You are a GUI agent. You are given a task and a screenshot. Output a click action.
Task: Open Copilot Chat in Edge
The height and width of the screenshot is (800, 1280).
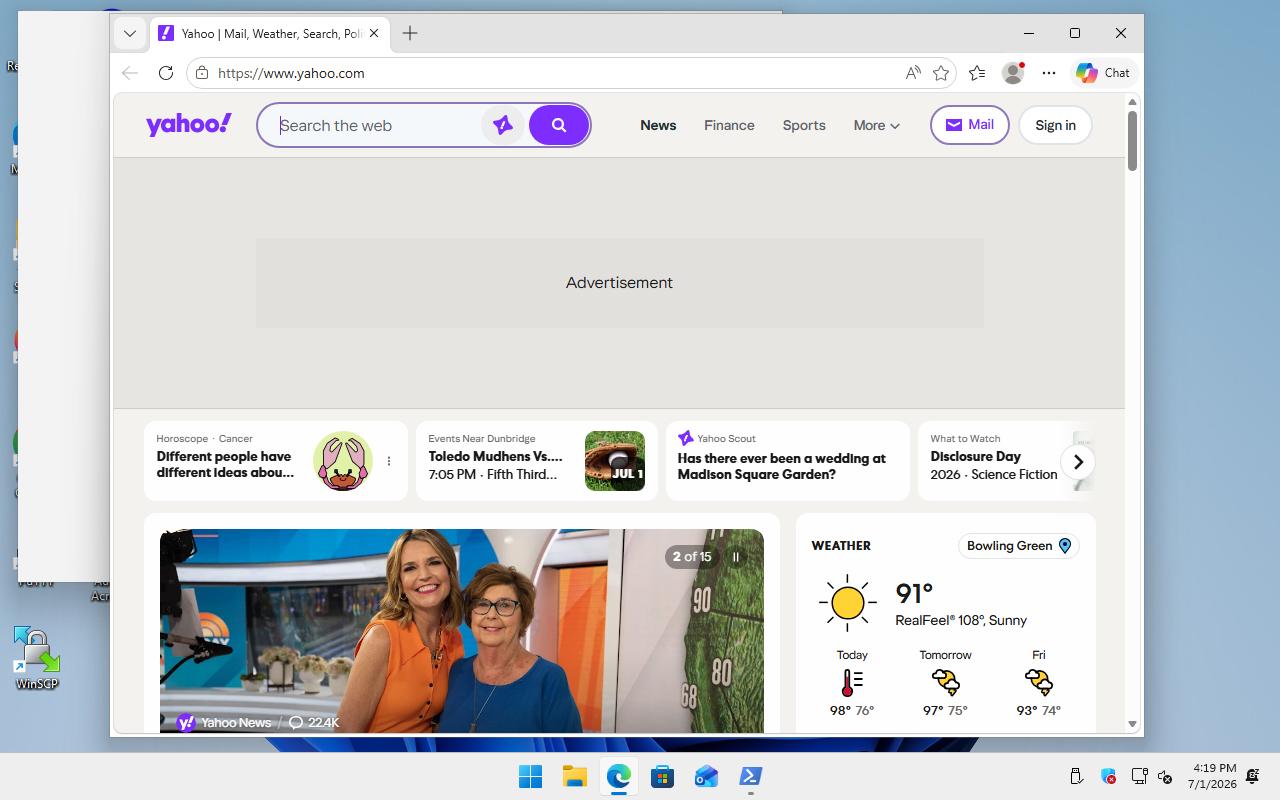point(1102,73)
